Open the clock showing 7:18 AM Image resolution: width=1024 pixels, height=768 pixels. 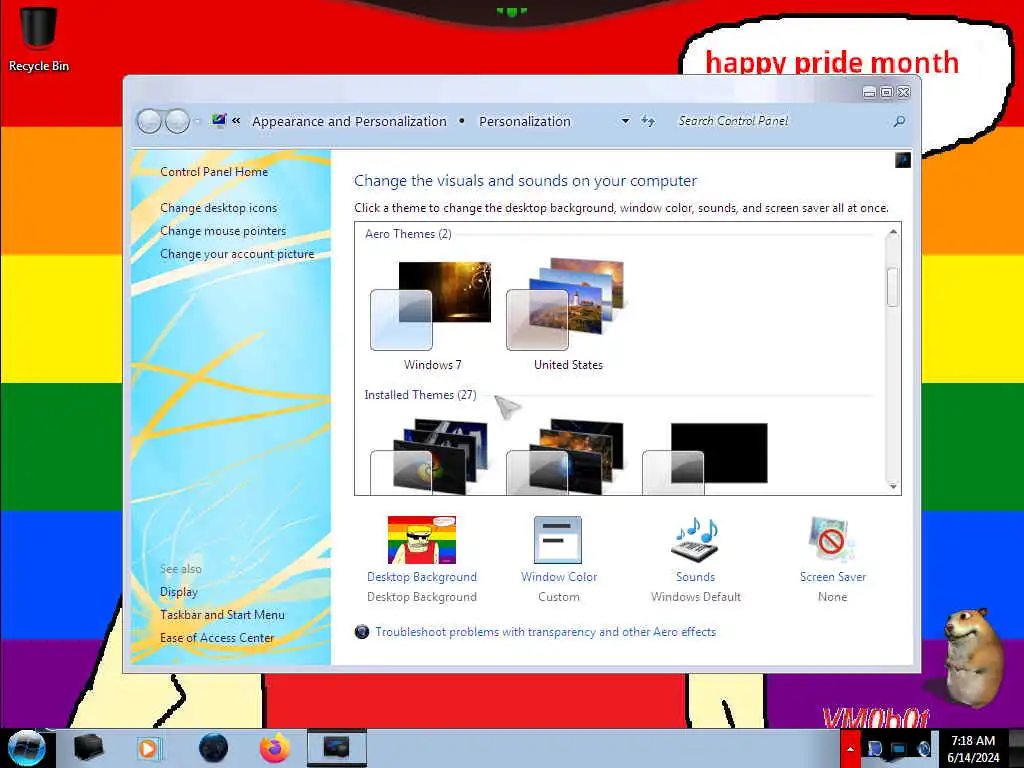pyautogui.click(x=973, y=749)
